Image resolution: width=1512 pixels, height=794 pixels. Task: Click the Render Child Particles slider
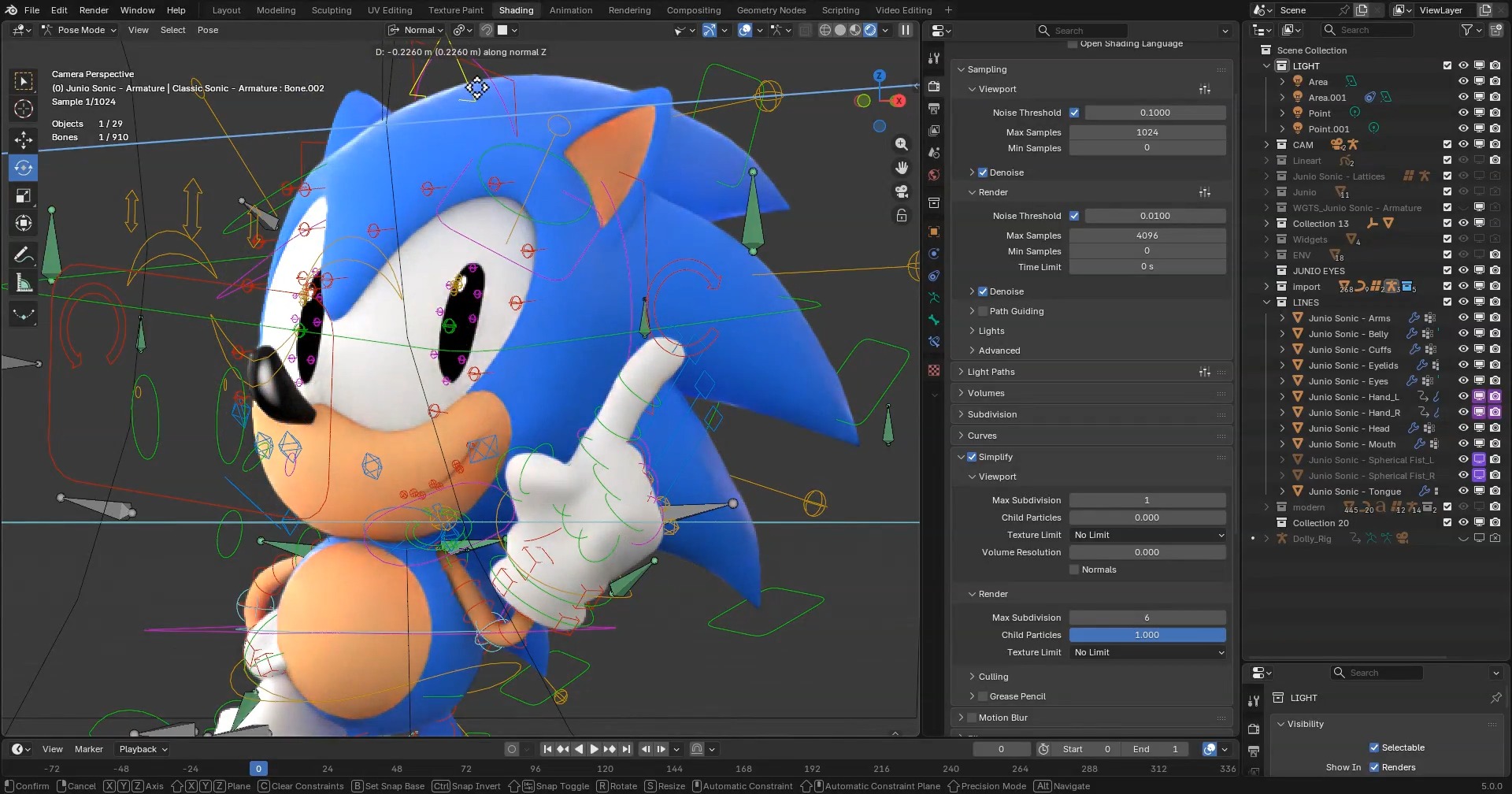click(1147, 635)
